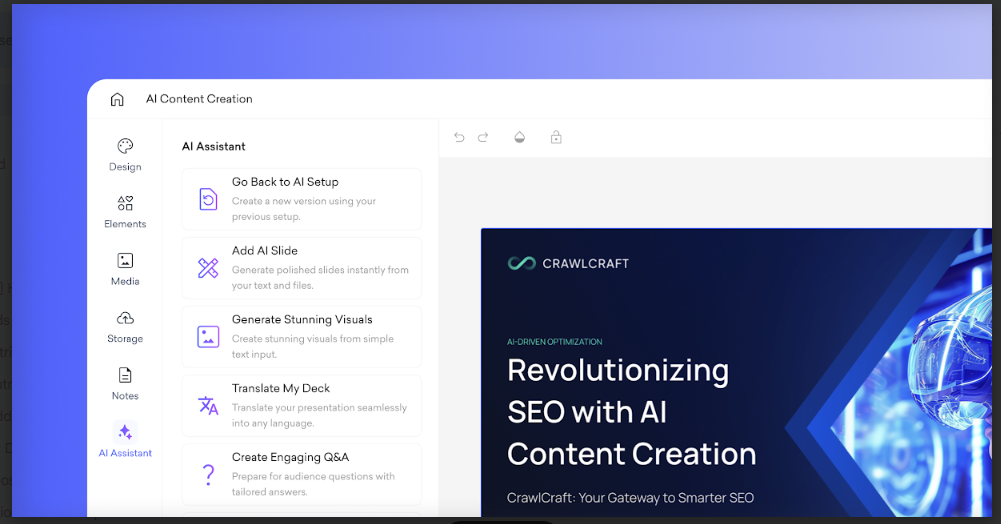Image resolution: width=1001 pixels, height=524 pixels.
Task: Select the slide headline Revolutionizing SEO text
Action: tap(631, 412)
